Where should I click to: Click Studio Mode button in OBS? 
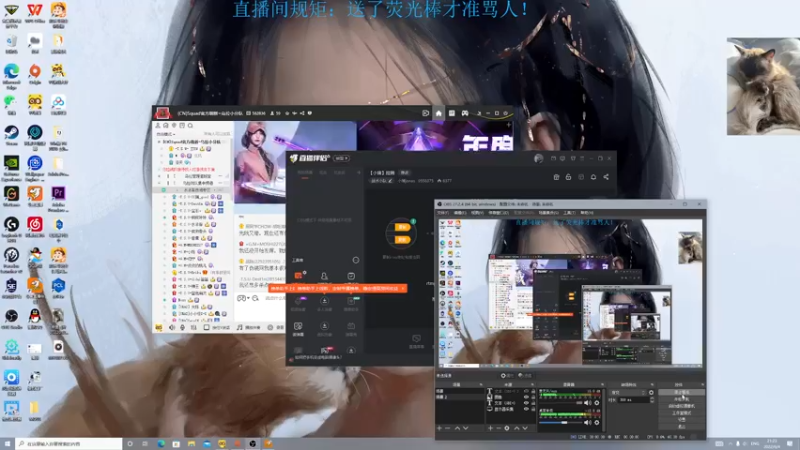pyautogui.click(x=682, y=413)
